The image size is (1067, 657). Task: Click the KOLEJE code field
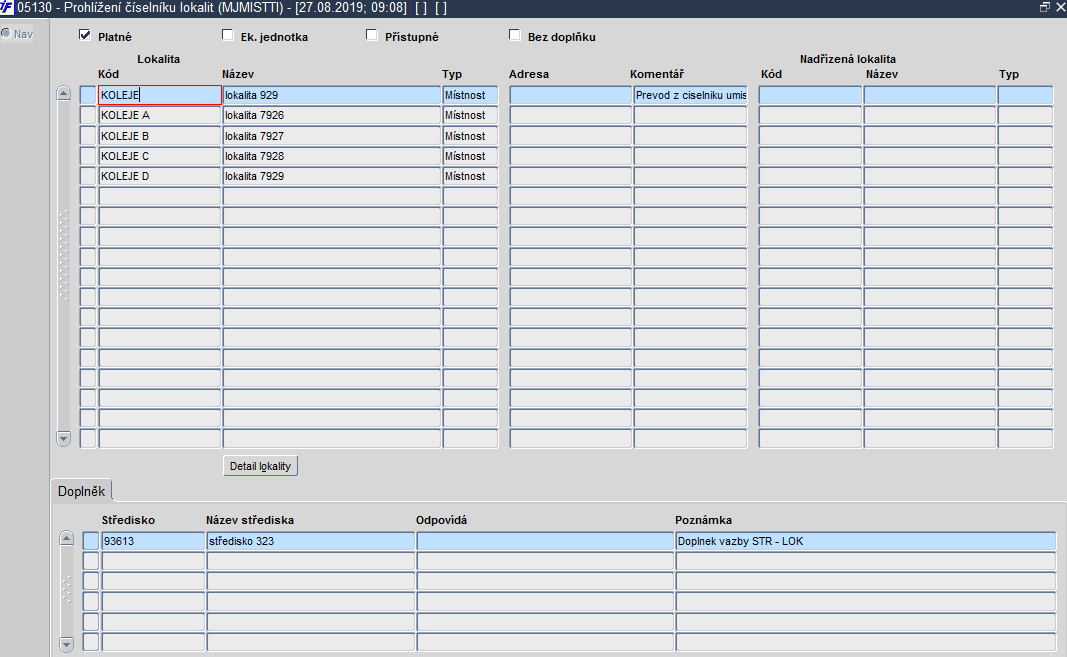point(160,95)
